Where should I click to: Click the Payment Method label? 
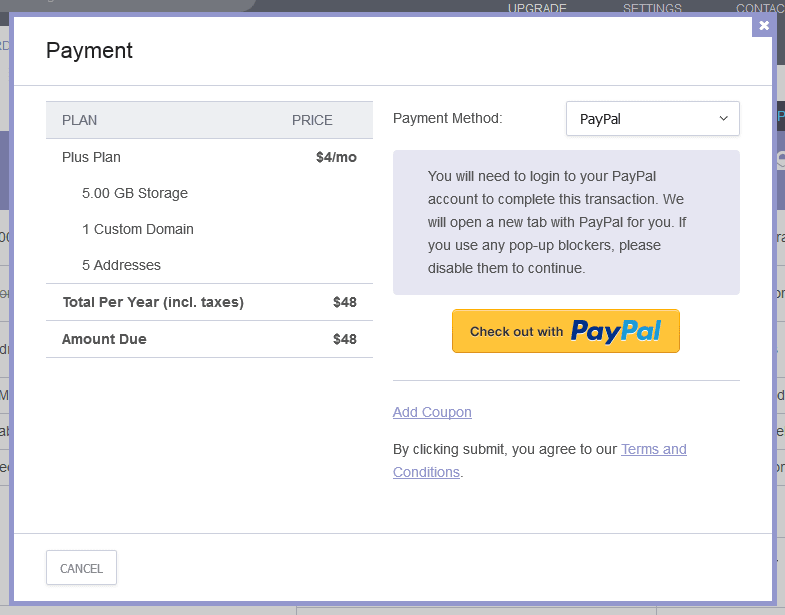[x=448, y=118]
